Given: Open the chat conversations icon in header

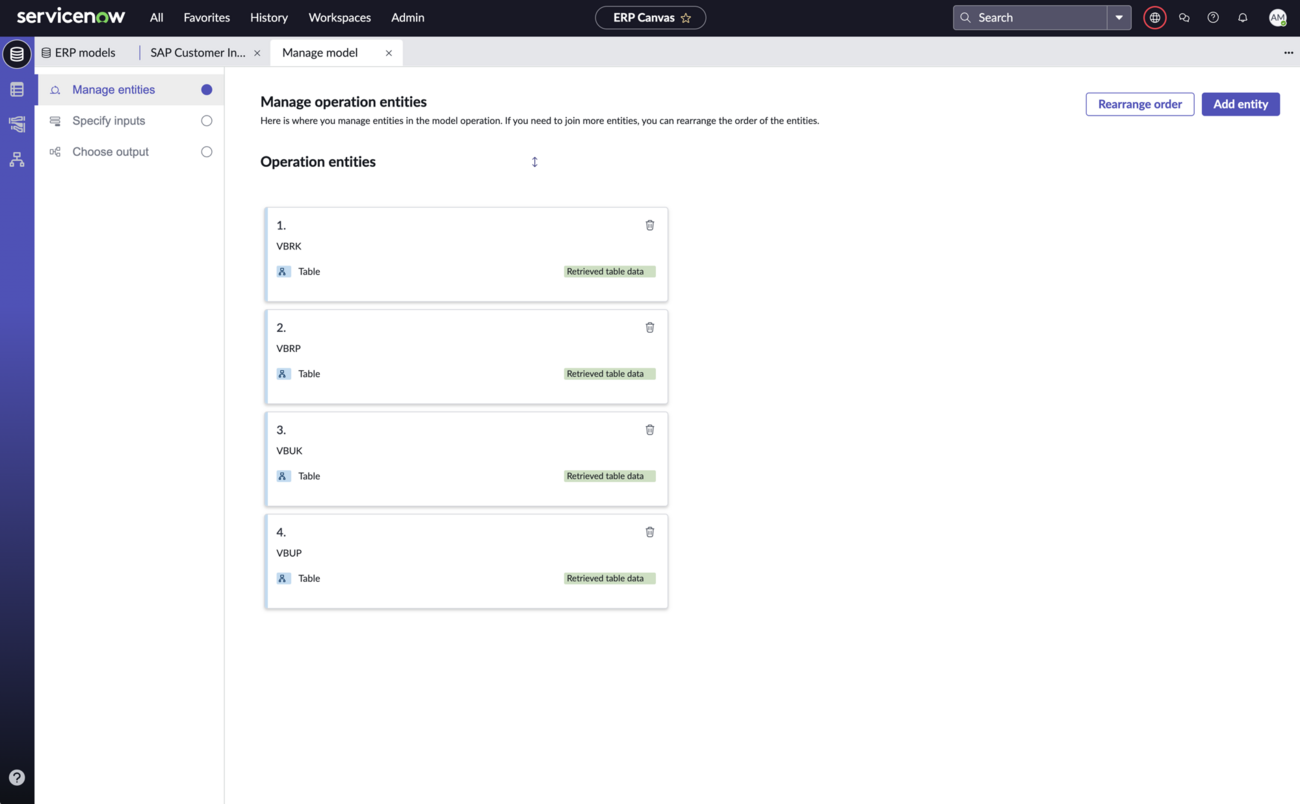Looking at the screenshot, I should coord(1184,18).
